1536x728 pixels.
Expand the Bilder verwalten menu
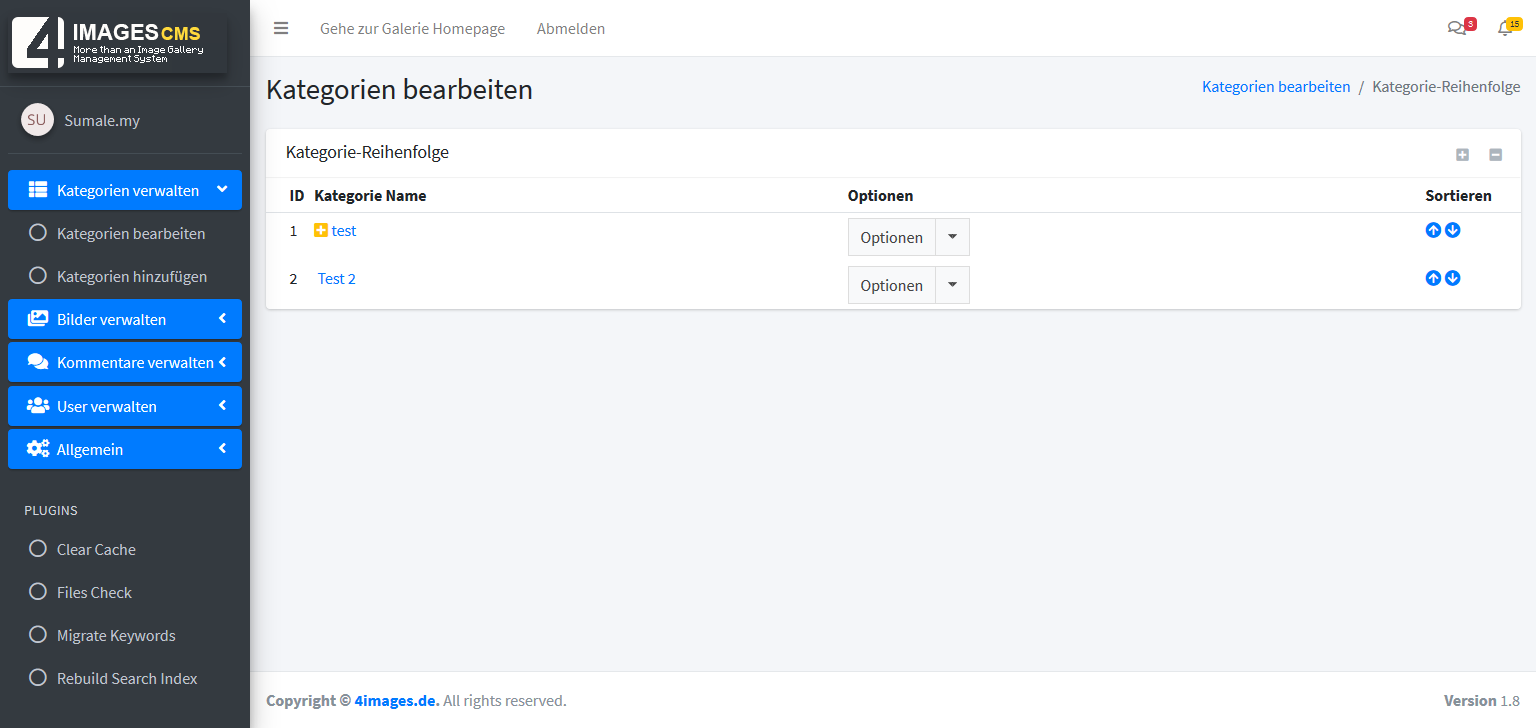point(125,319)
